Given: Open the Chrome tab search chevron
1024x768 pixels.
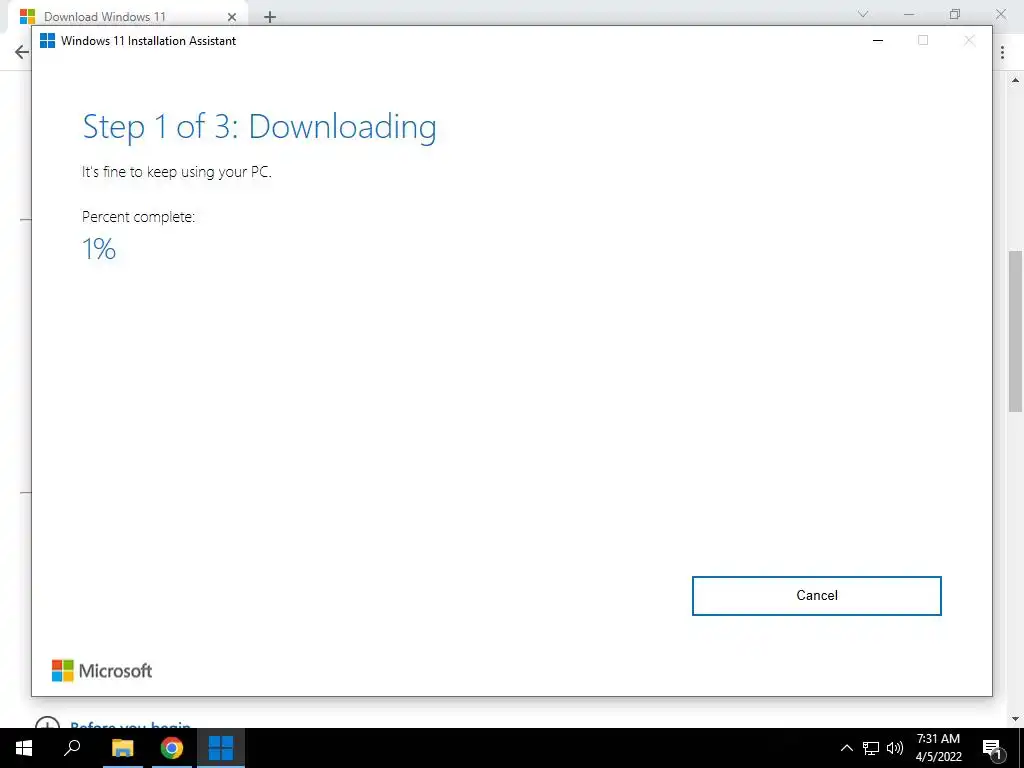Looking at the screenshot, I should coord(863,14).
